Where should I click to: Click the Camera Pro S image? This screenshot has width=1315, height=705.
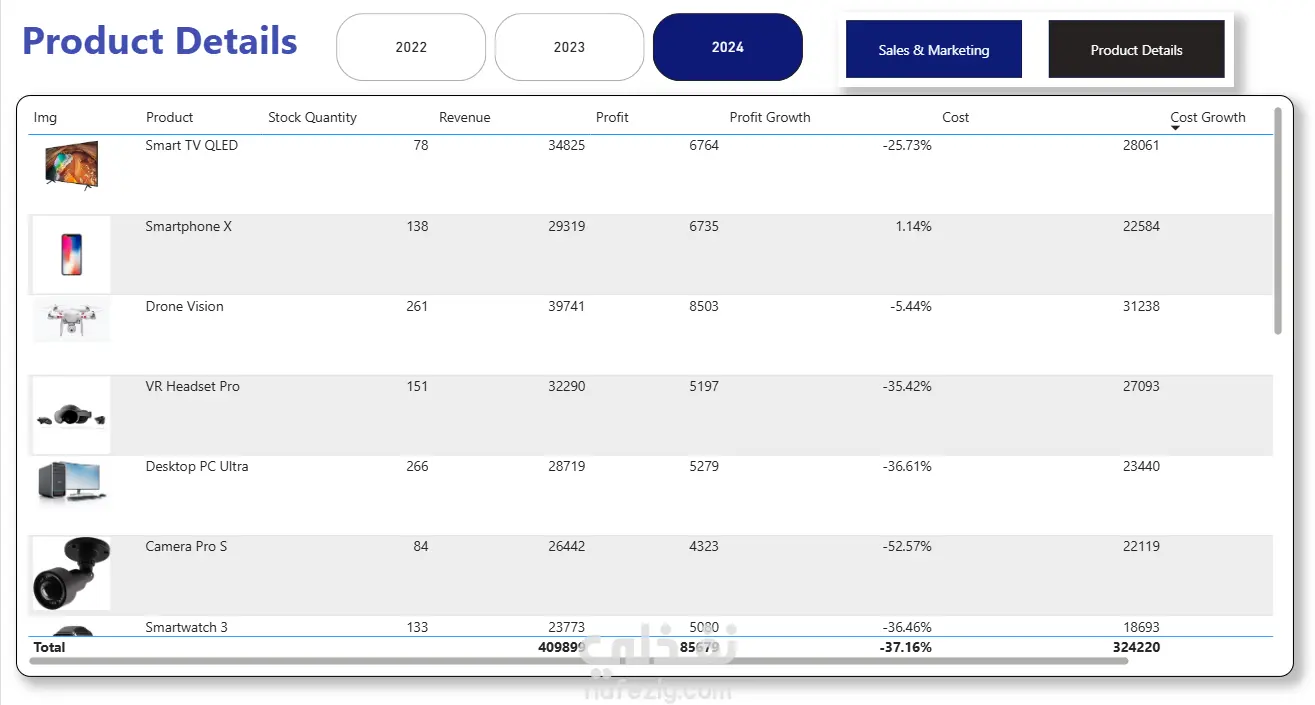pyautogui.click(x=71, y=573)
